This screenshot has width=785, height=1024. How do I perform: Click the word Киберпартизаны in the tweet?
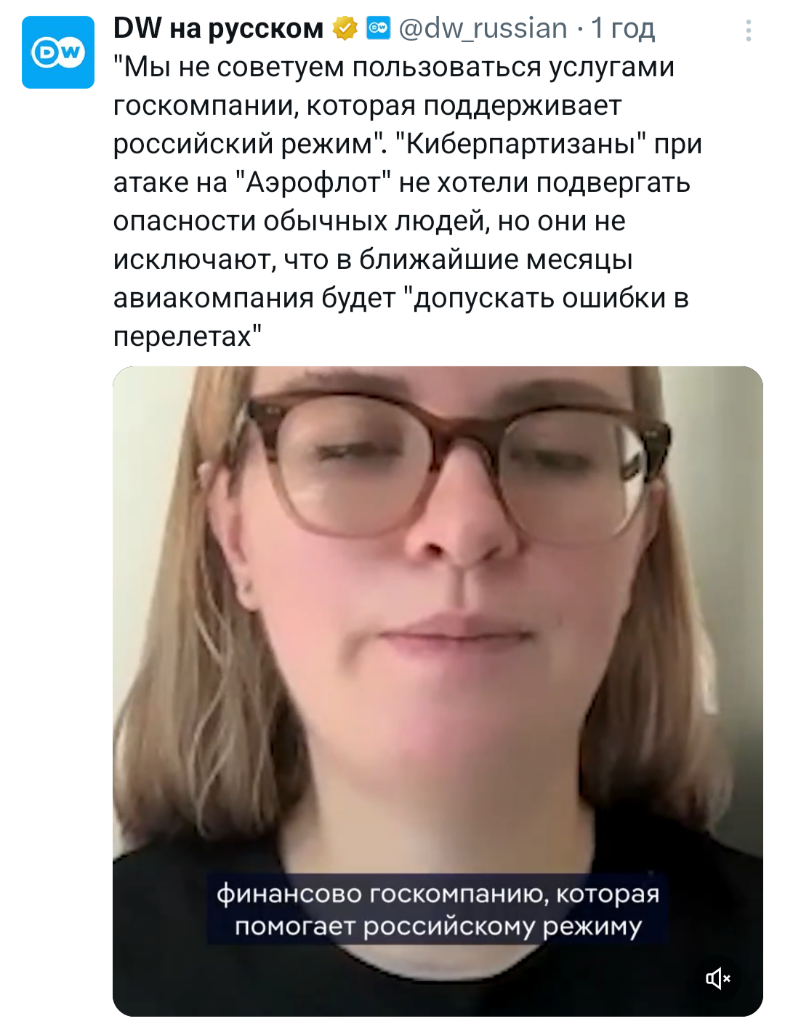(x=521, y=144)
